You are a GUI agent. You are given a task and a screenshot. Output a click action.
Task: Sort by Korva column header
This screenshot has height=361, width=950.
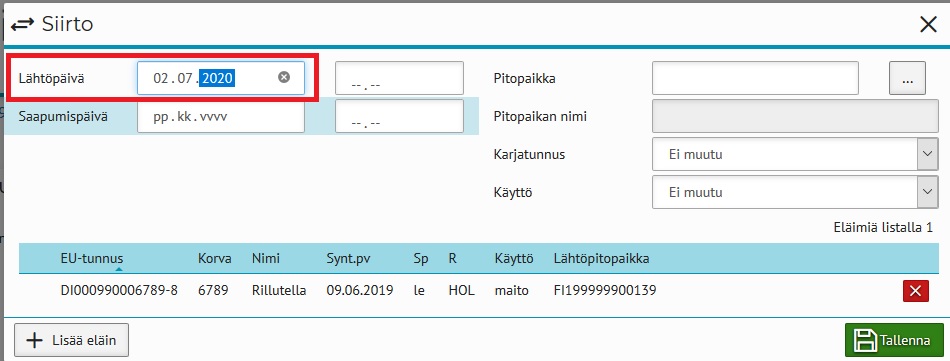[x=214, y=259]
